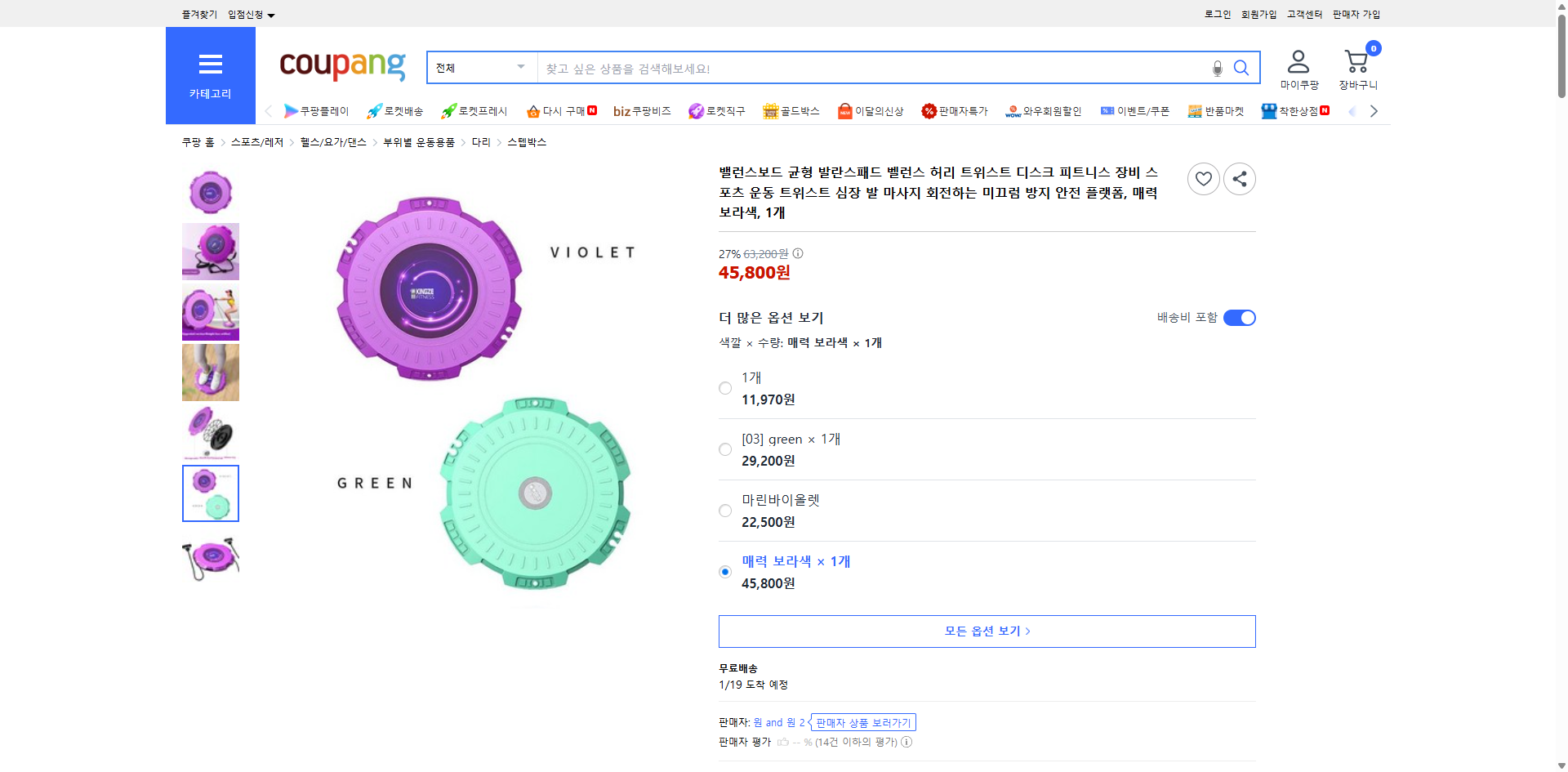Open the 장바구니 shopping cart icon
Screen dimensions: 1568x772
click(1356, 61)
